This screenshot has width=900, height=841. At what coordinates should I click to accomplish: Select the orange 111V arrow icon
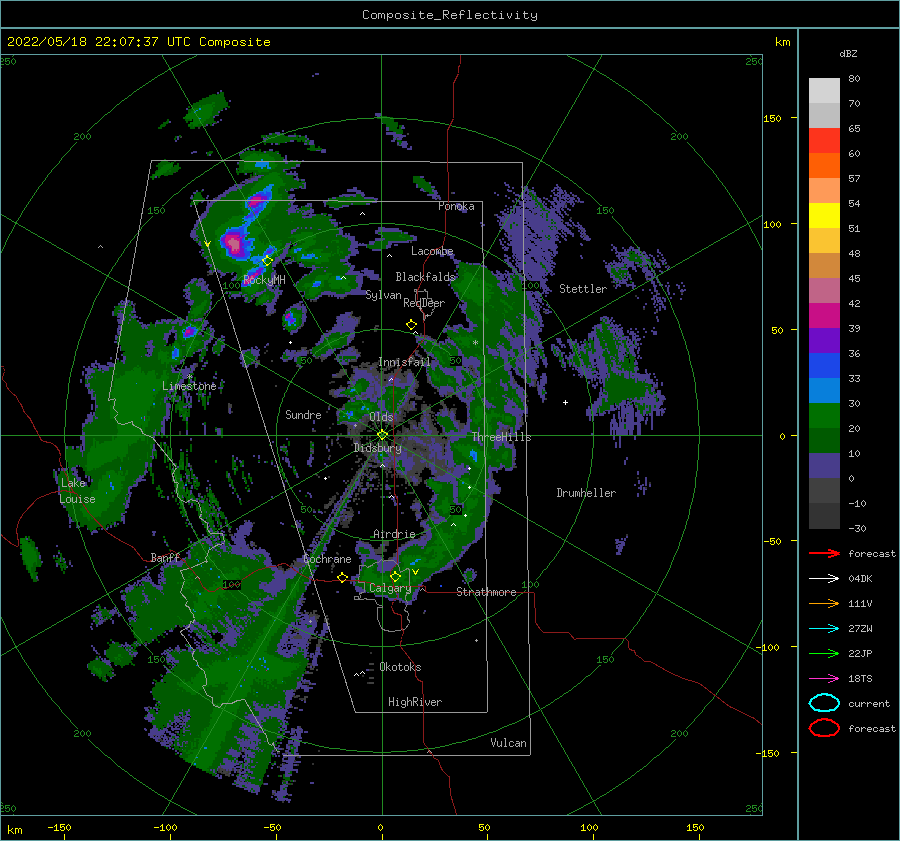pos(824,603)
